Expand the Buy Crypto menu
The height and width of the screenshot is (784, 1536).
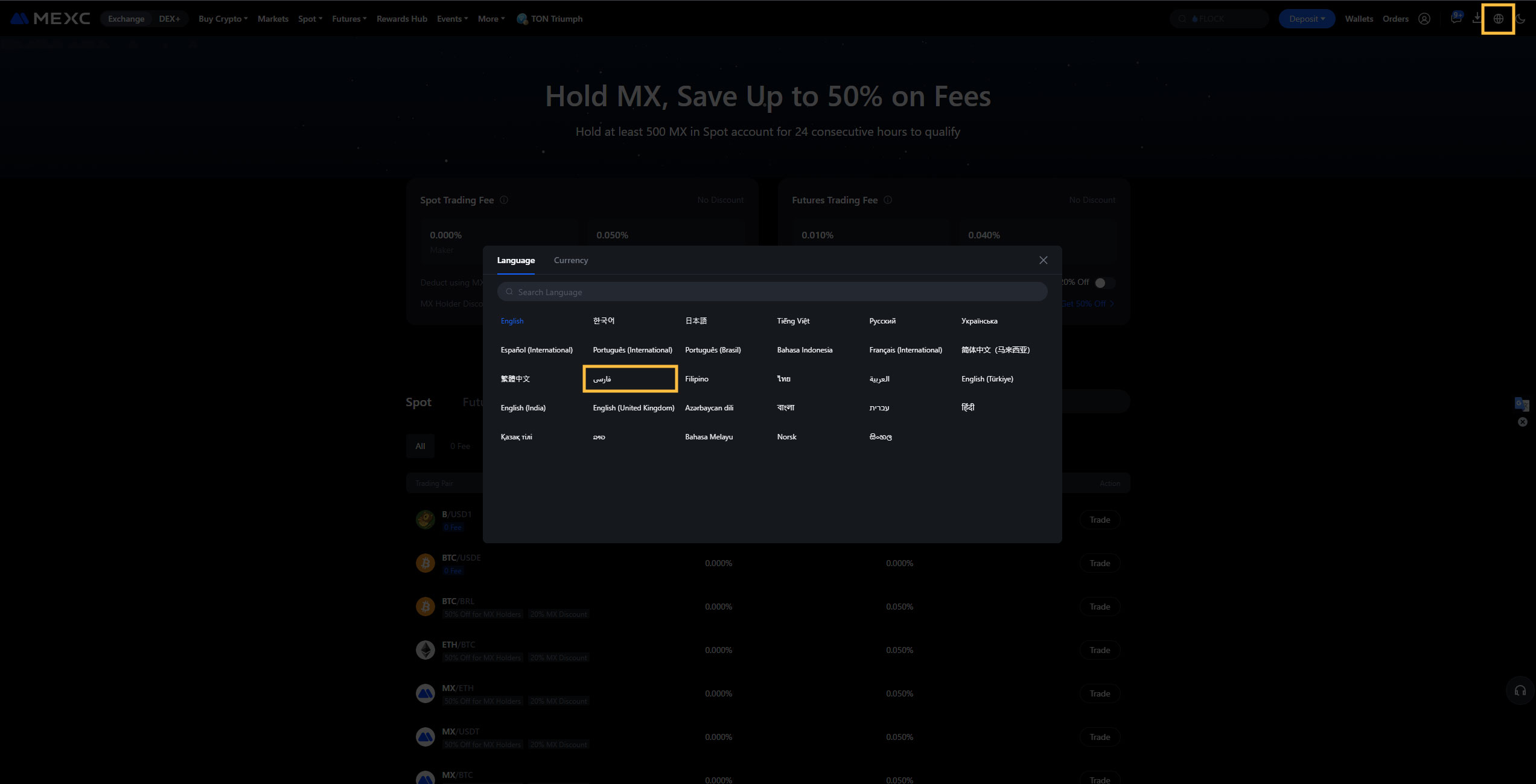click(223, 19)
